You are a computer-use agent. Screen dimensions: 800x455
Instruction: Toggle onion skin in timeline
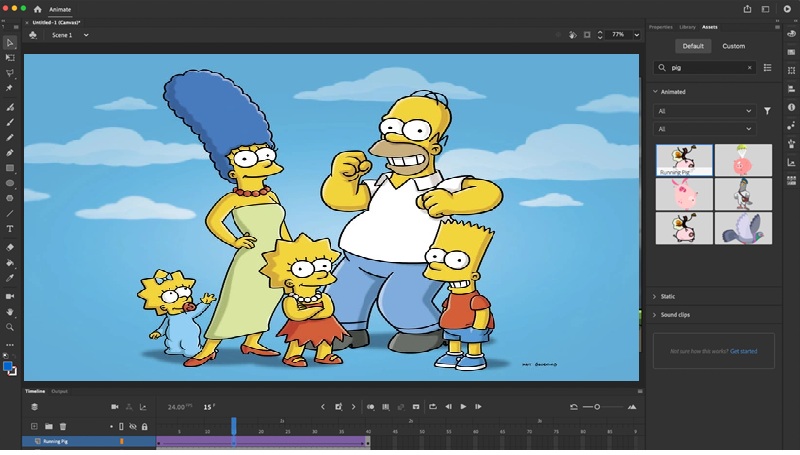(x=371, y=407)
